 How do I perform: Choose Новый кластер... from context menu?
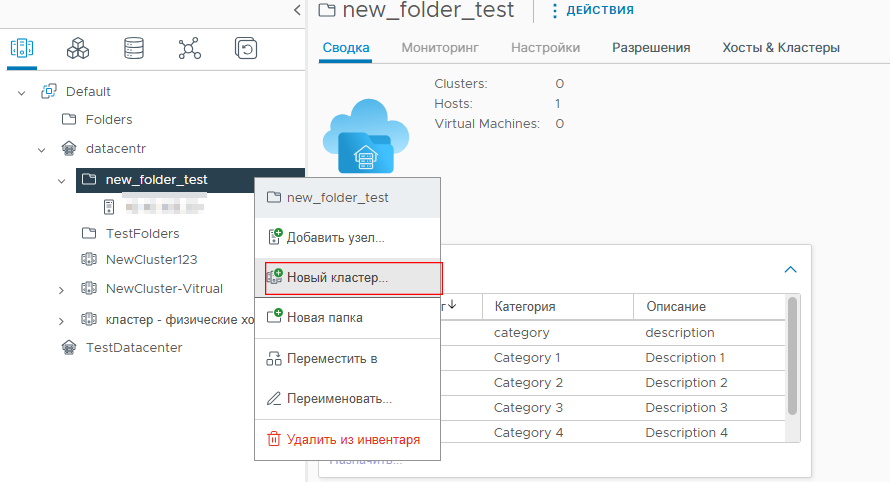[x=347, y=278]
